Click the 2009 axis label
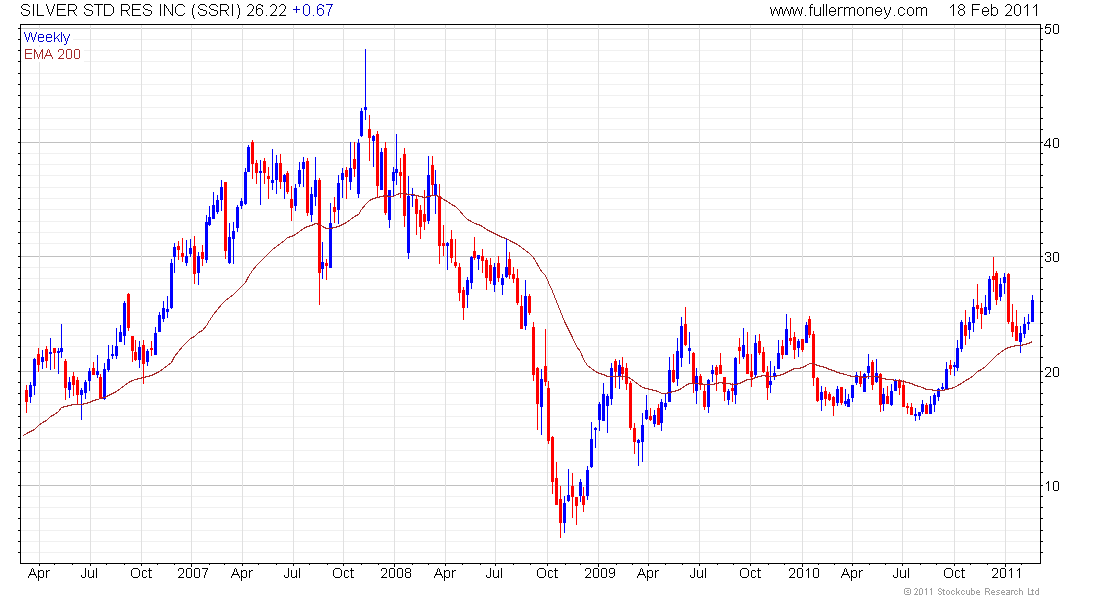 (x=600, y=573)
